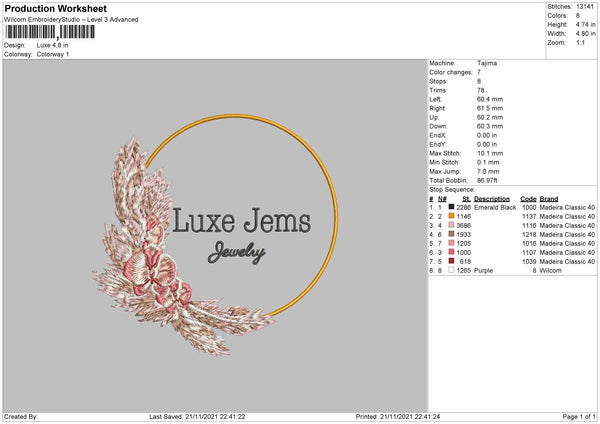
Task: Click the 'Created By:' footer label
Action: [x=21, y=417]
